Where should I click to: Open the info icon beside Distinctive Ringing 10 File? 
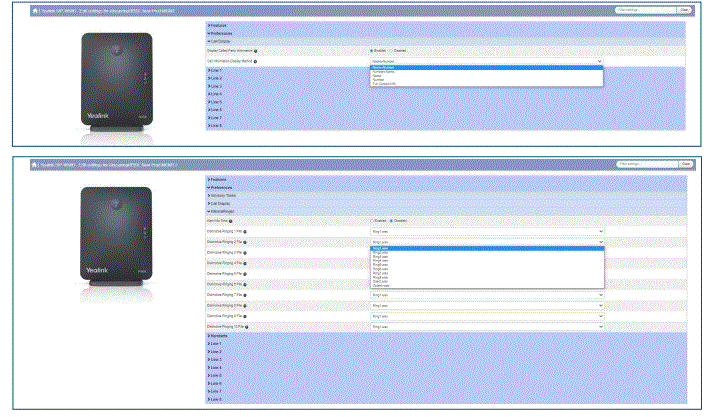point(247,327)
